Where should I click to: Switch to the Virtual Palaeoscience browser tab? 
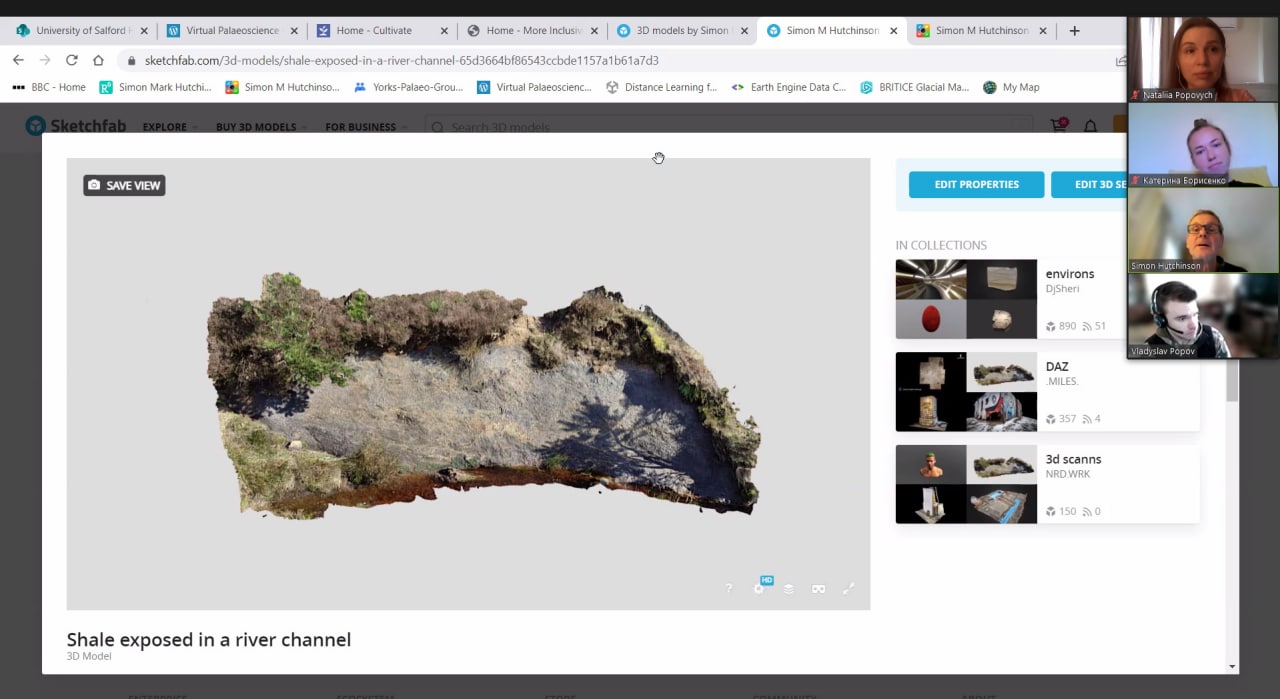coord(232,31)
